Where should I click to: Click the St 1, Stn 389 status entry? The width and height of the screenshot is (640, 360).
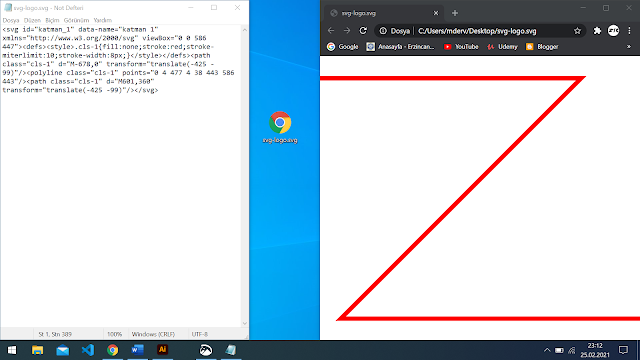pyautogui.click(x=55, y=334)
